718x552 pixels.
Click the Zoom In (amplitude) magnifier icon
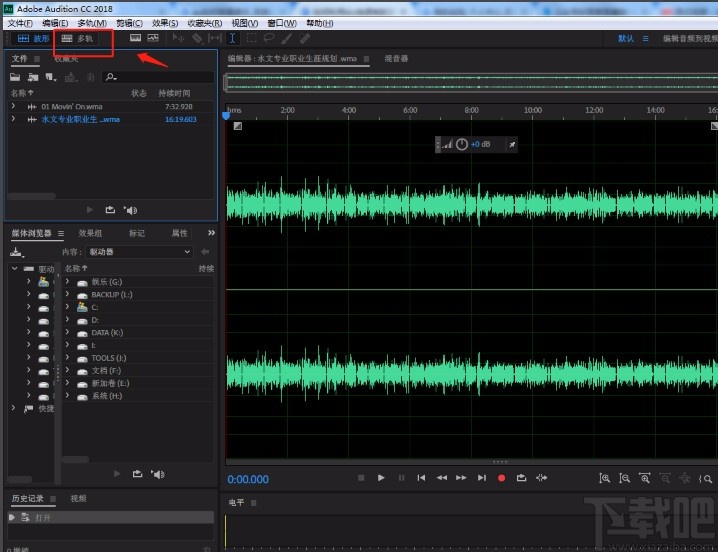tap(604, 478)
